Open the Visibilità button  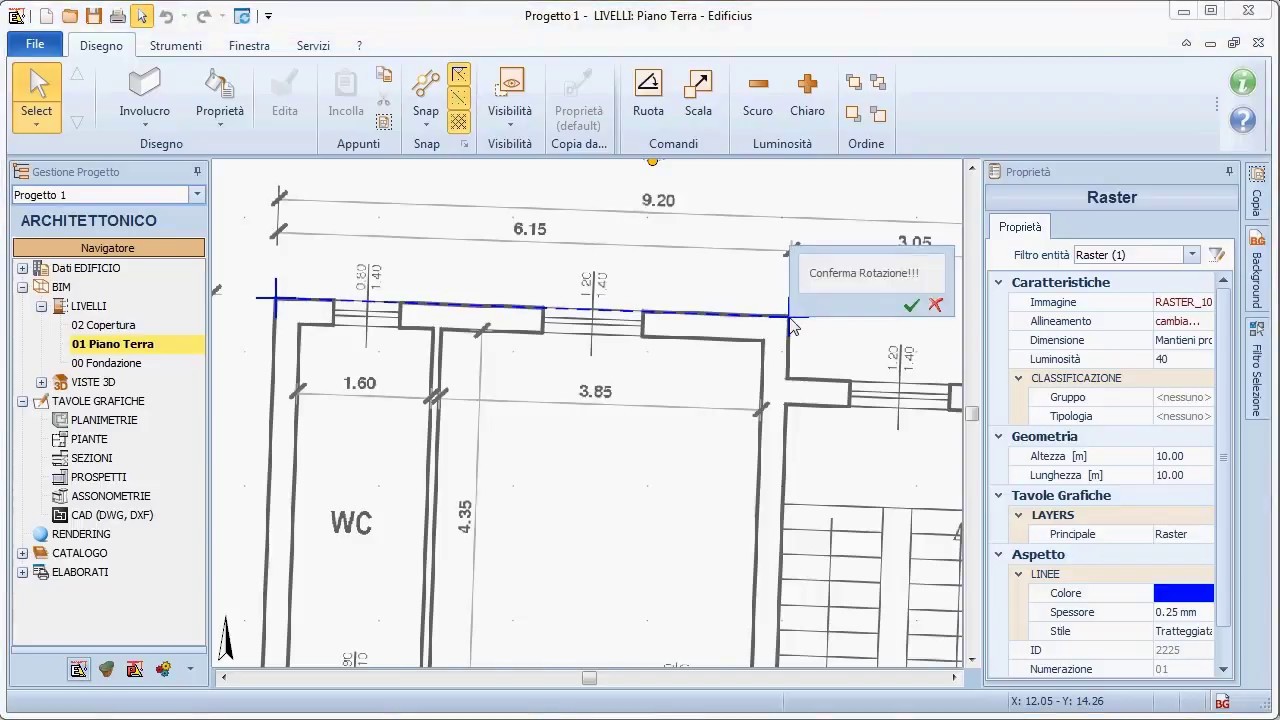click(x=510, y=96)
